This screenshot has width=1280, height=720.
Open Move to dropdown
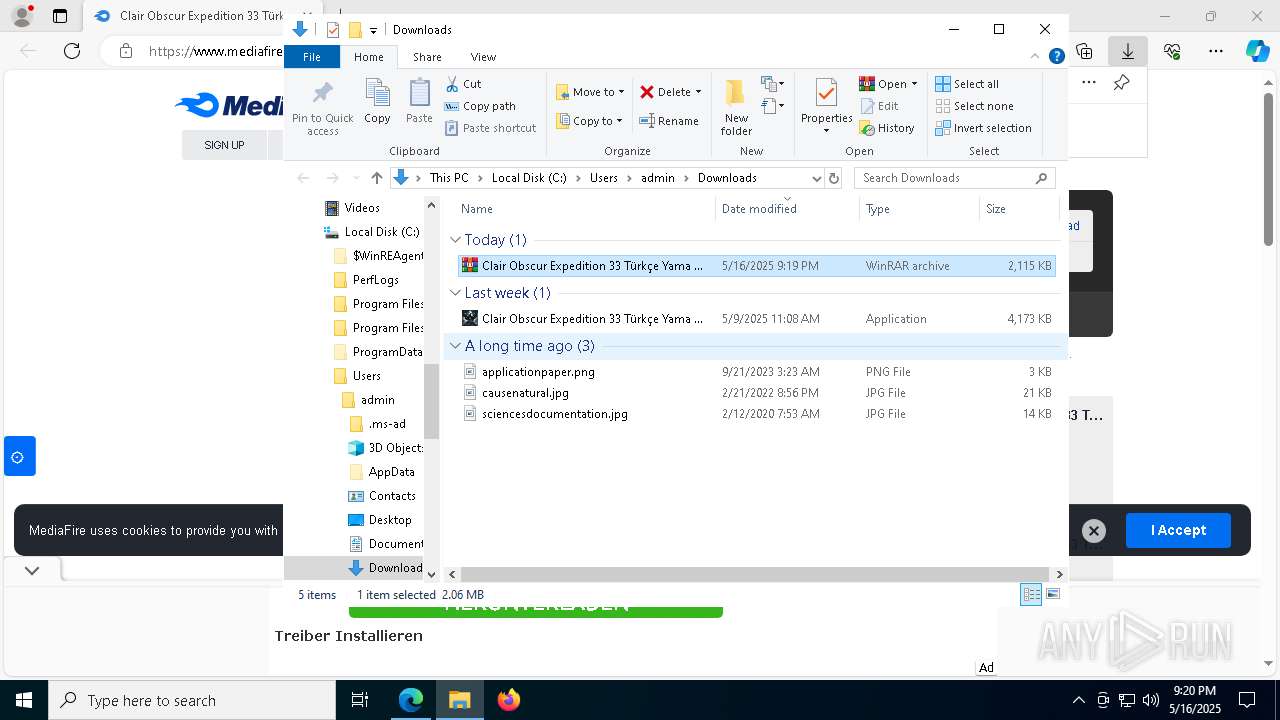pos(590,92)
